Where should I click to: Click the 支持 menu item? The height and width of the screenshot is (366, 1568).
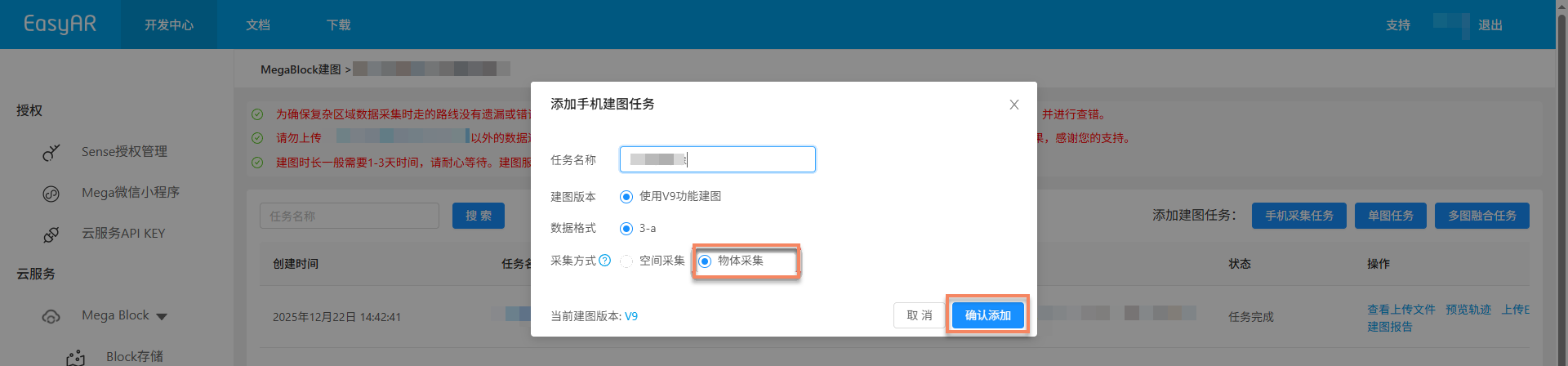[1397, 25]
